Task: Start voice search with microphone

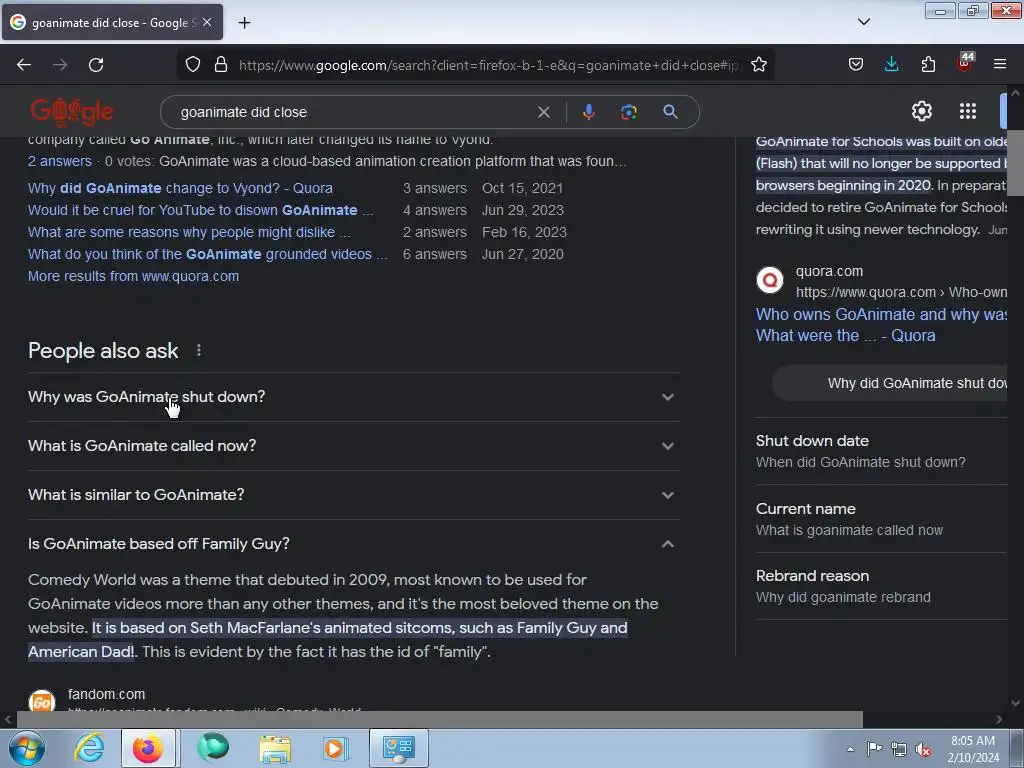Action: tap(588, 112)
